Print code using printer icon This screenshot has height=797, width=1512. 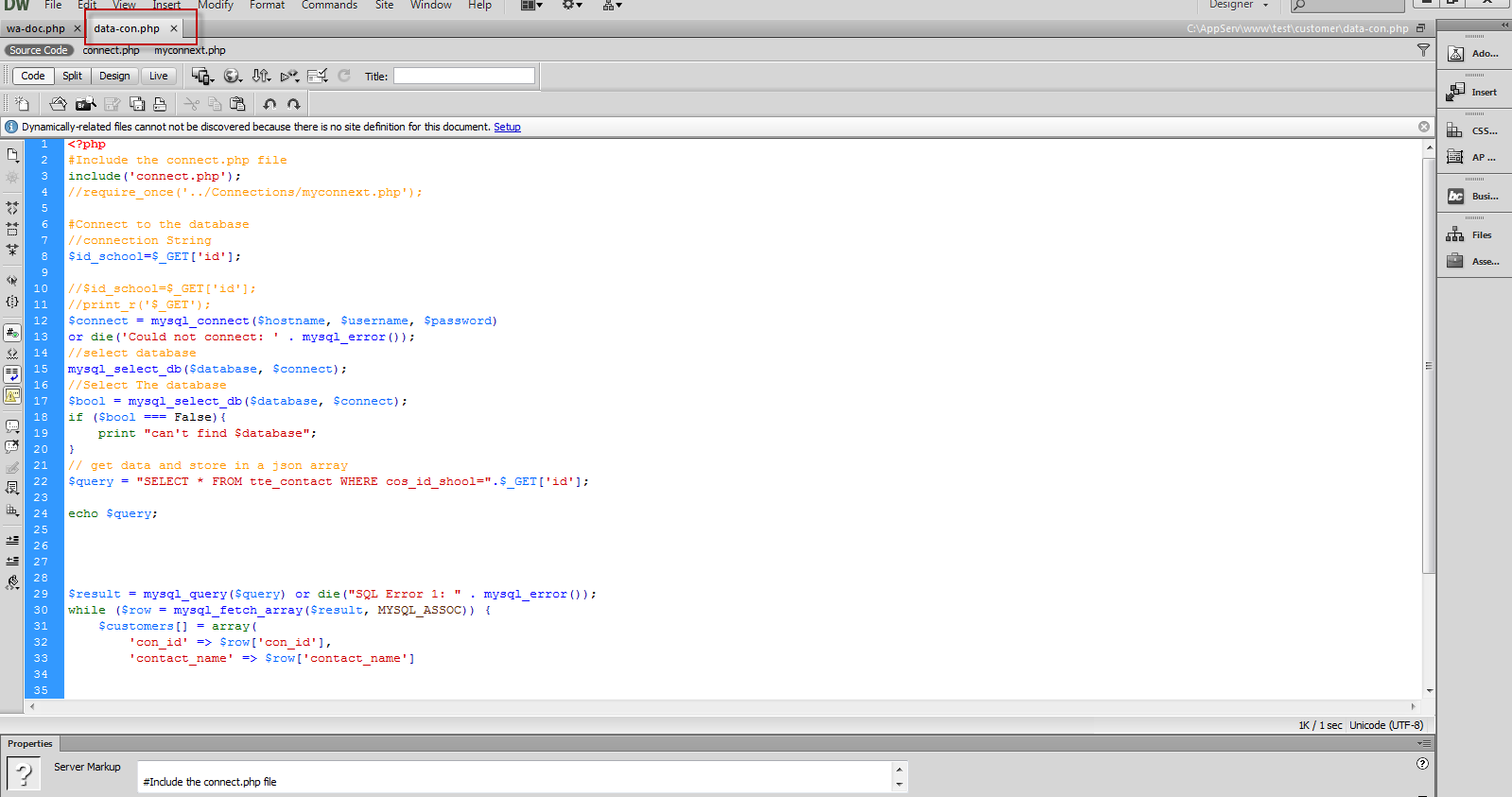[160, 104]
